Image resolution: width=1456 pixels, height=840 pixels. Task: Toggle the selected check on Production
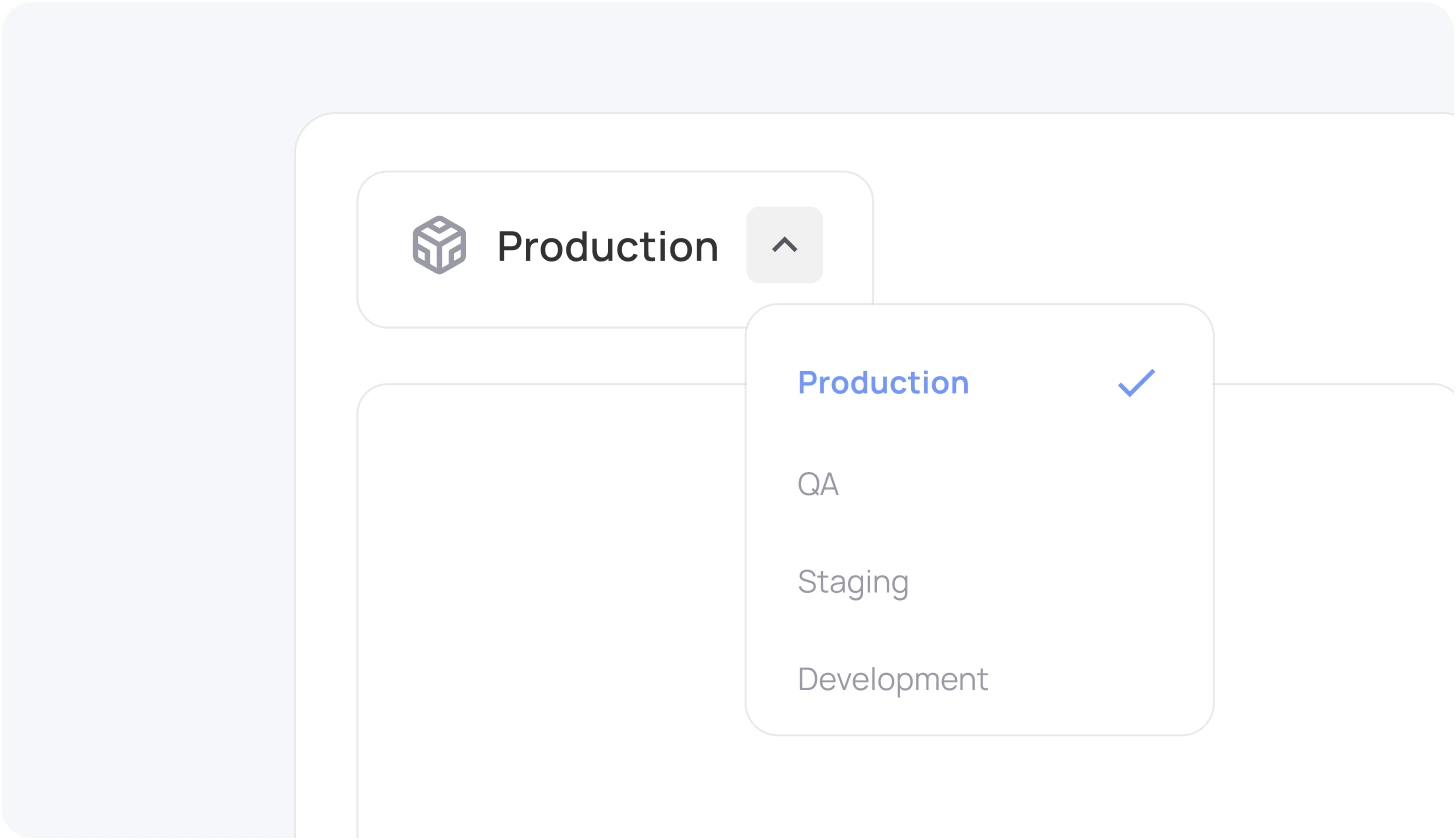pos(1136,383)
